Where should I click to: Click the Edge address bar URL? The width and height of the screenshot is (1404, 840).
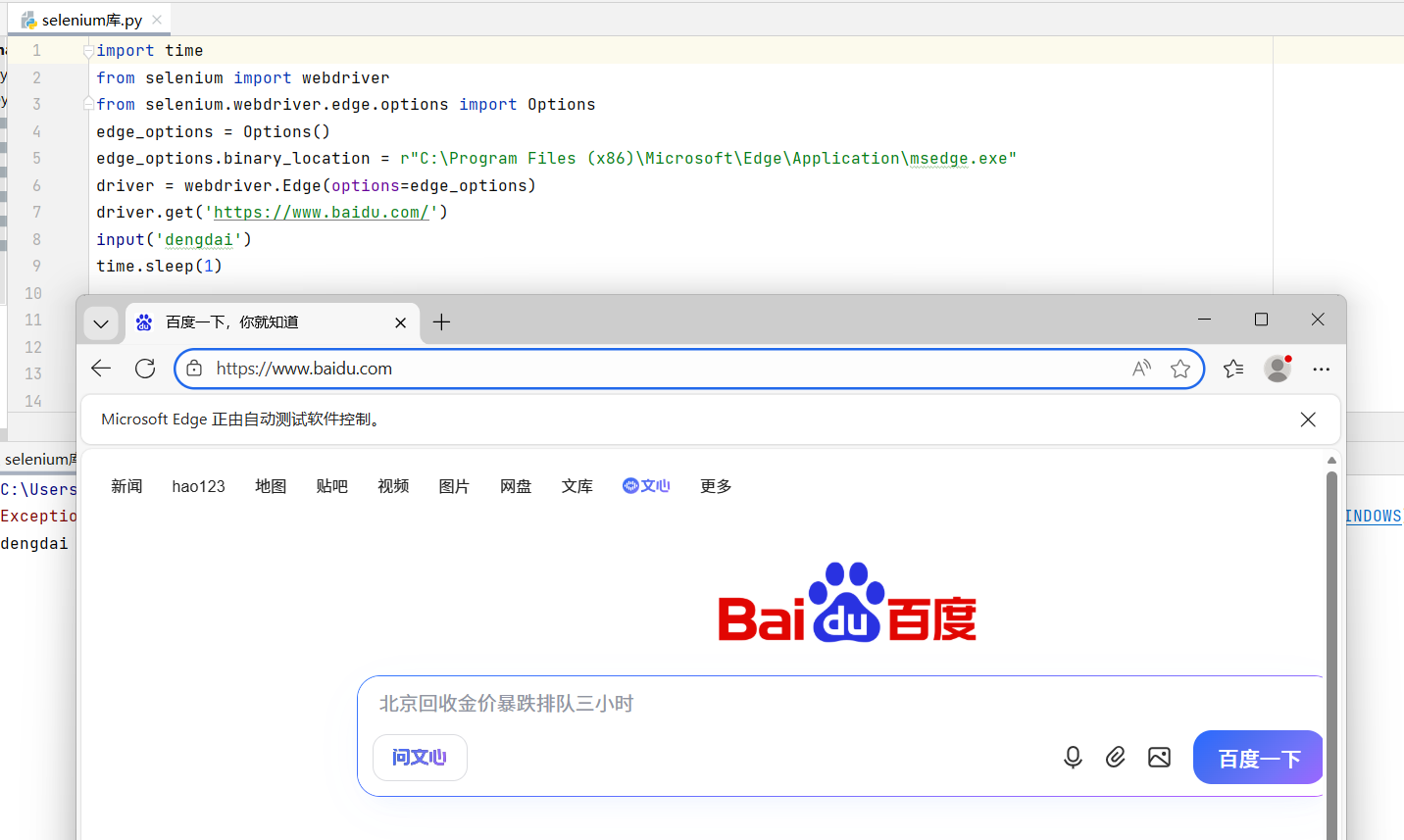click(304, 369)
